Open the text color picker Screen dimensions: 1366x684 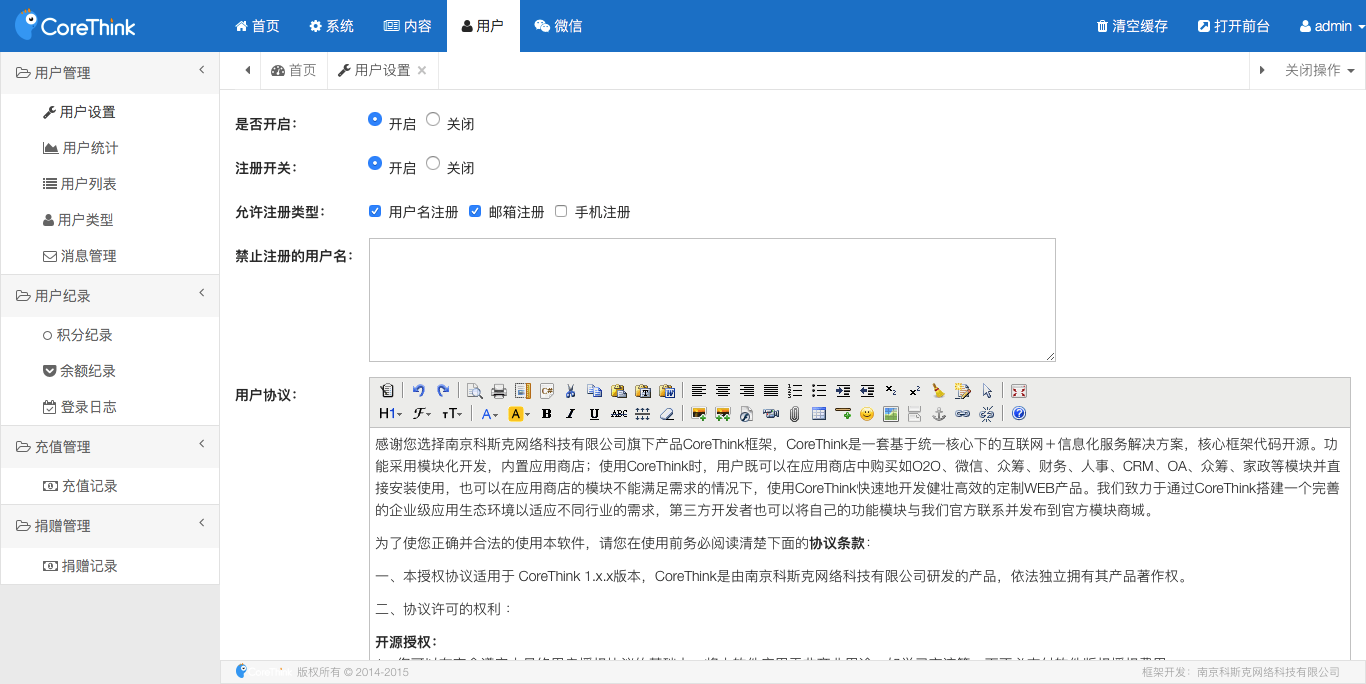click(489, 413)
